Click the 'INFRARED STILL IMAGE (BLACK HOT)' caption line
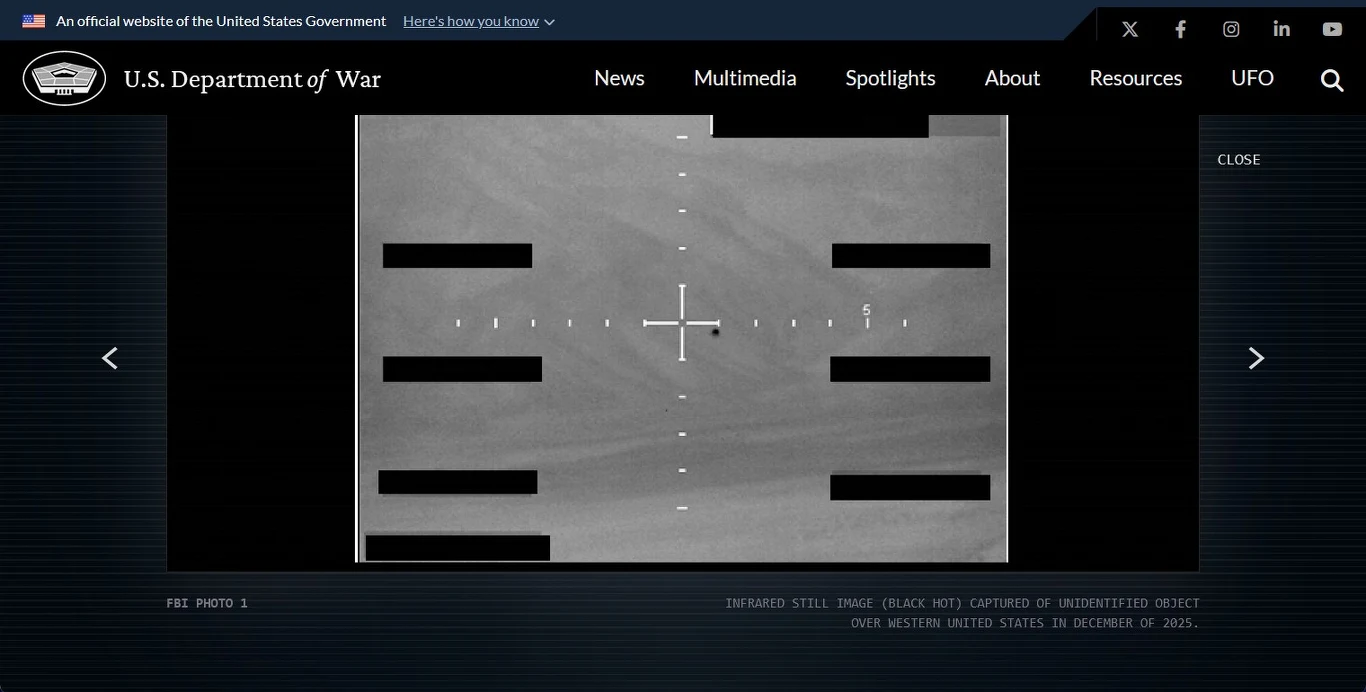The height and width of the screenshot is (692, 1366). click(962, 603)
